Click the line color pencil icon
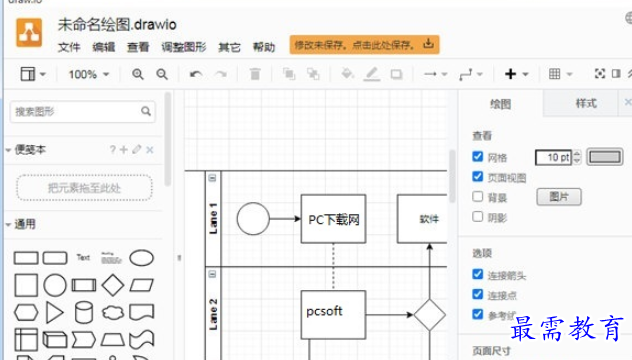Viewport: 632px width, 360px height. pyautogui.click(x=372, y=74)
